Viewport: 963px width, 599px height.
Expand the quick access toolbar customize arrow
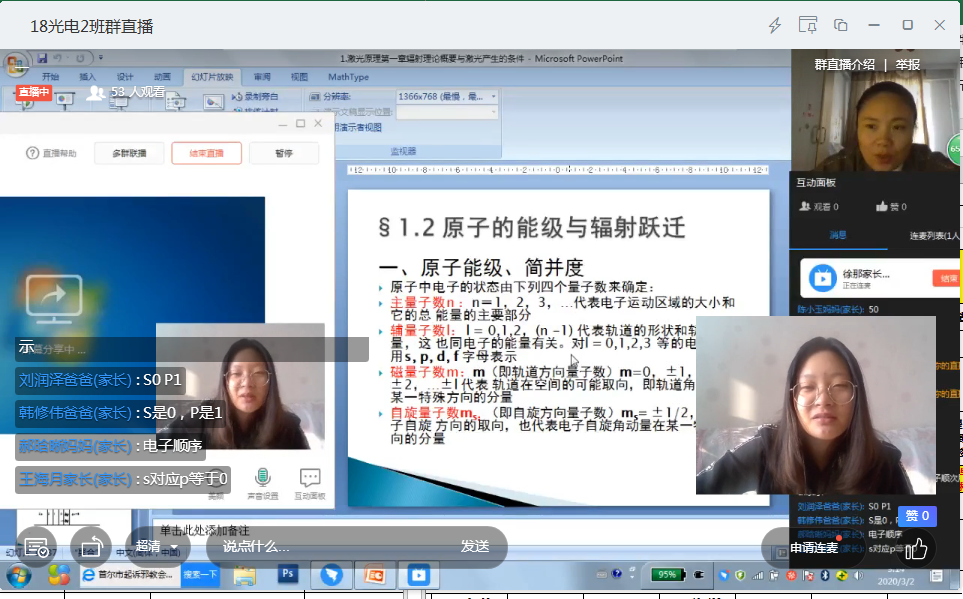click(x=101, y=58)
